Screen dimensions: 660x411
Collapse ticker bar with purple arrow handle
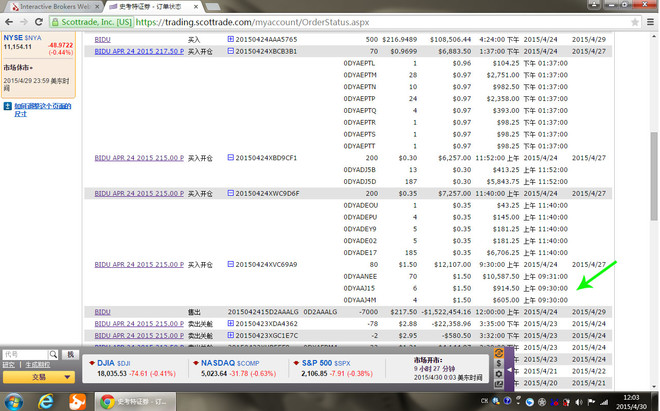point(509,369)
